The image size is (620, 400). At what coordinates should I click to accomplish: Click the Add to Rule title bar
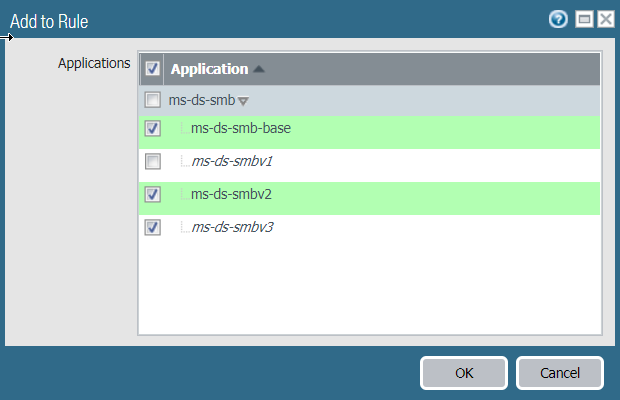click(250, 19)
